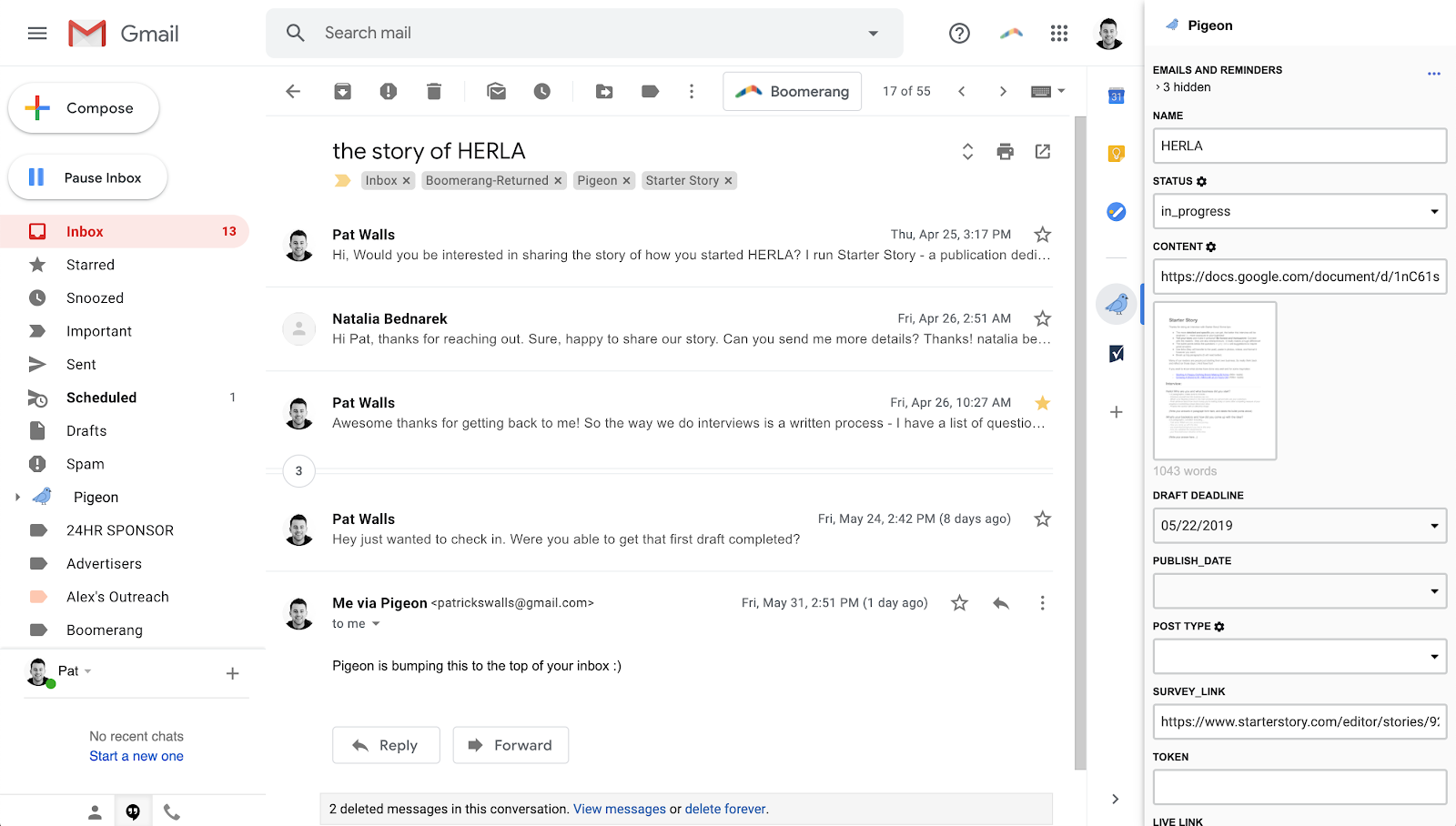
Task: Reply using arrow icon on last message
Action: 1001,603
